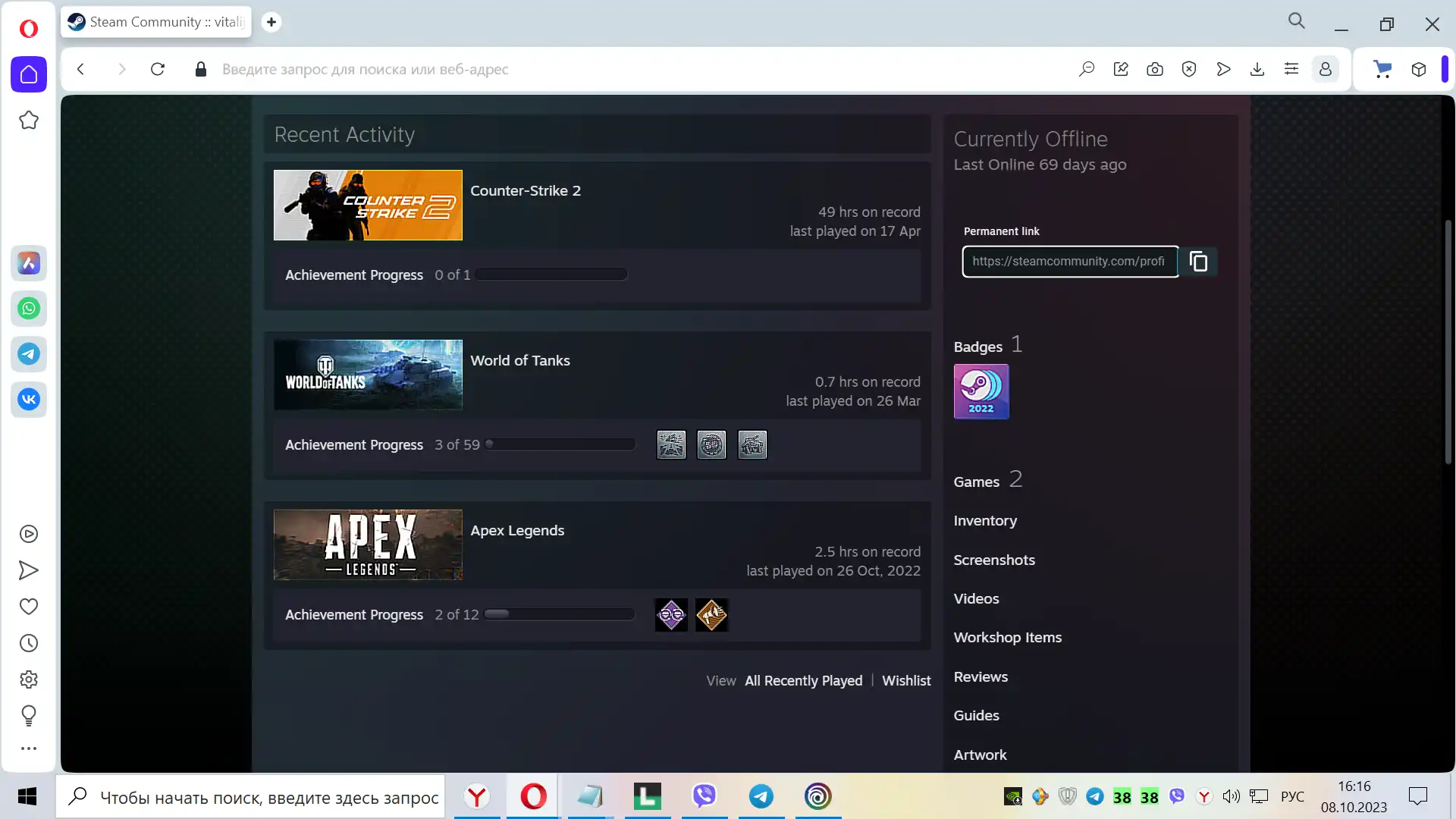Image resolution: width=1456 pixels, height=819 pixels.
Task: Open the Games list link
Action: coord(977,482)
